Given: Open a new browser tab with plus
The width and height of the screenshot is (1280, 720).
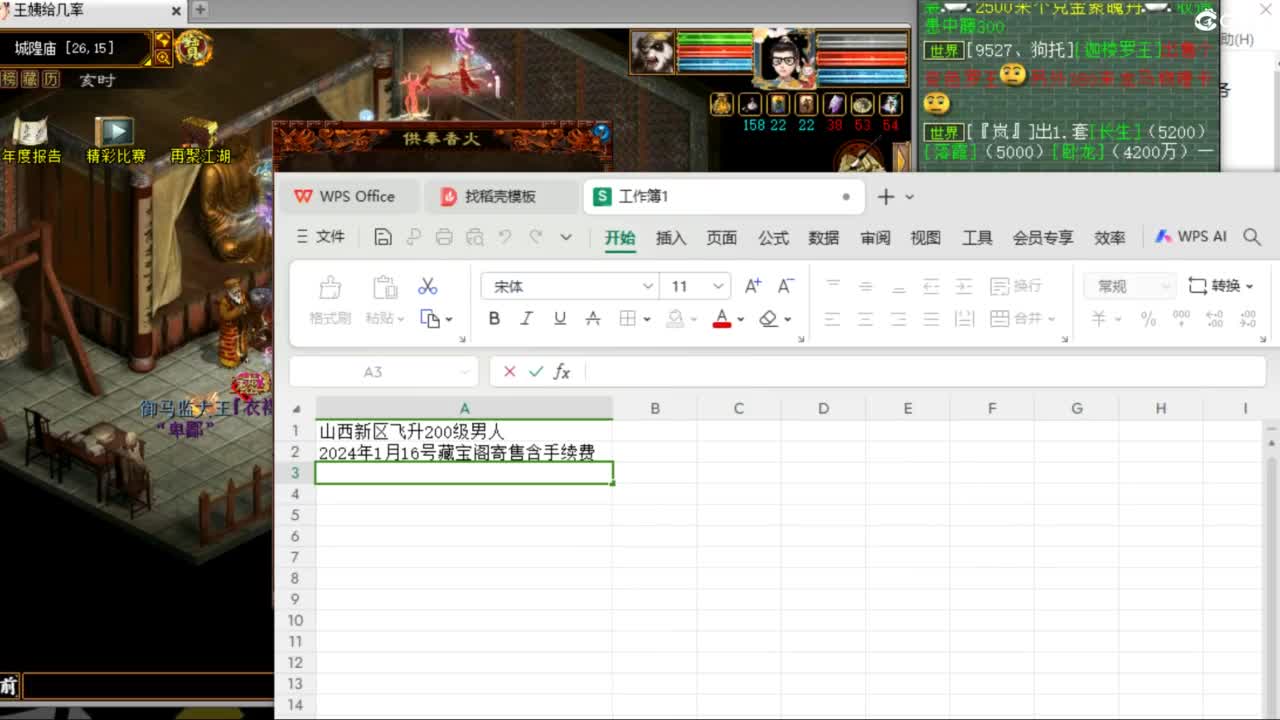Looking at the screenshot, I should (x=200, y=9).
